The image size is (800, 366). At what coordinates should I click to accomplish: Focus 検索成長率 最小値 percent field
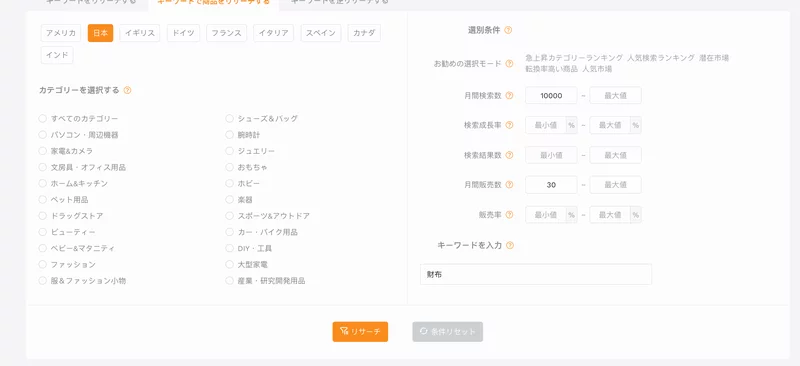(x=546, y=125)
